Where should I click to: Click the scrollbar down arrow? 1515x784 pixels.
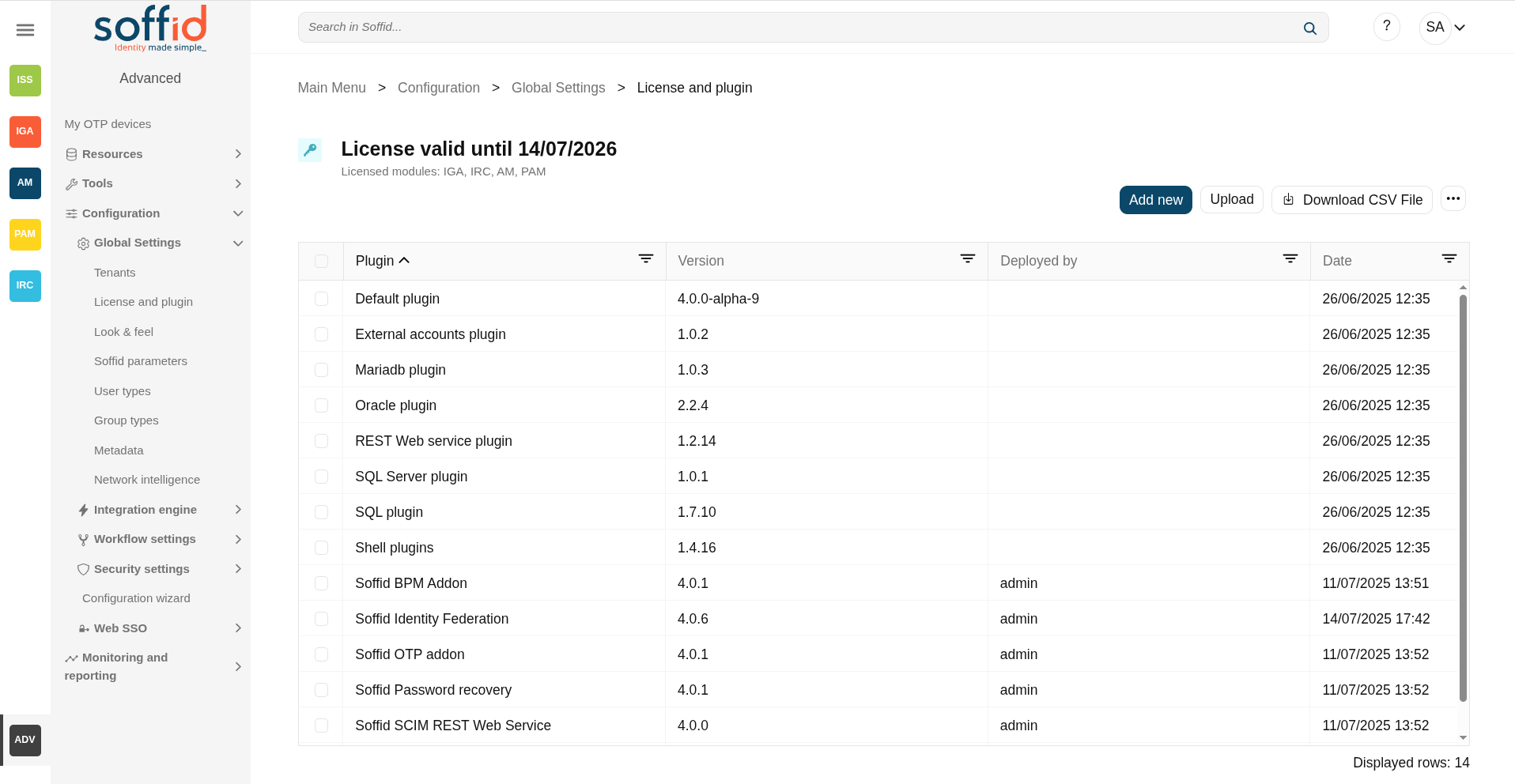click(1463, 737)
